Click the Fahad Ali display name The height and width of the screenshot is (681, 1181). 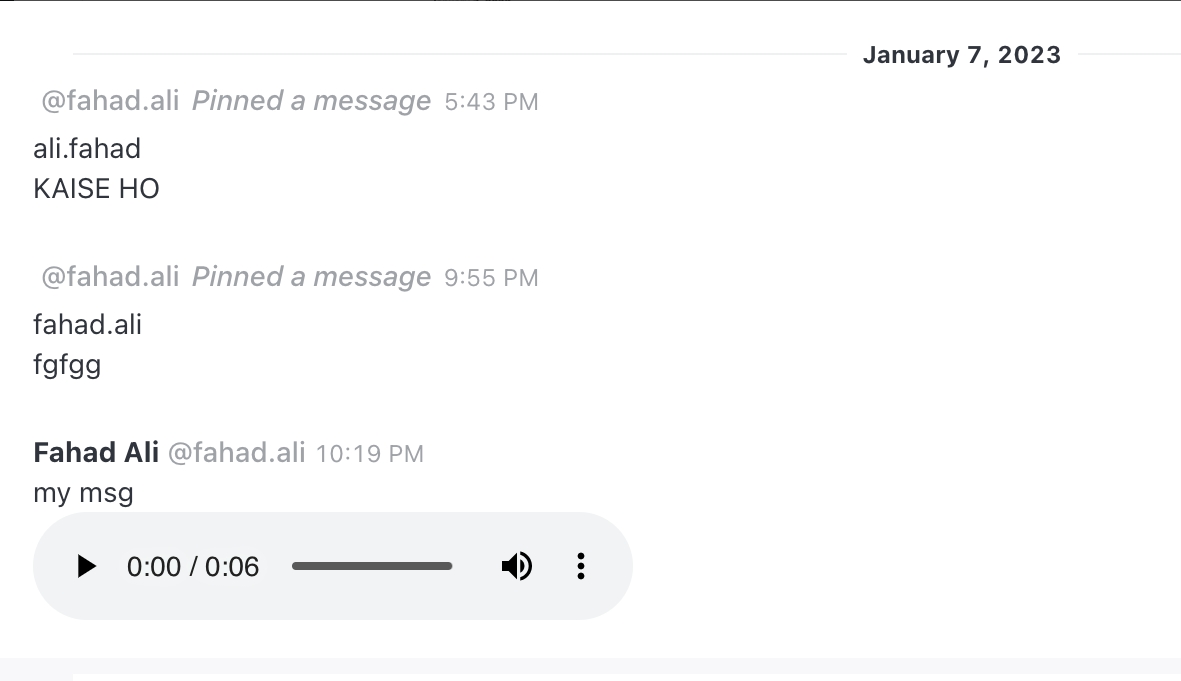pyautogui.click(x=95, y=452)
